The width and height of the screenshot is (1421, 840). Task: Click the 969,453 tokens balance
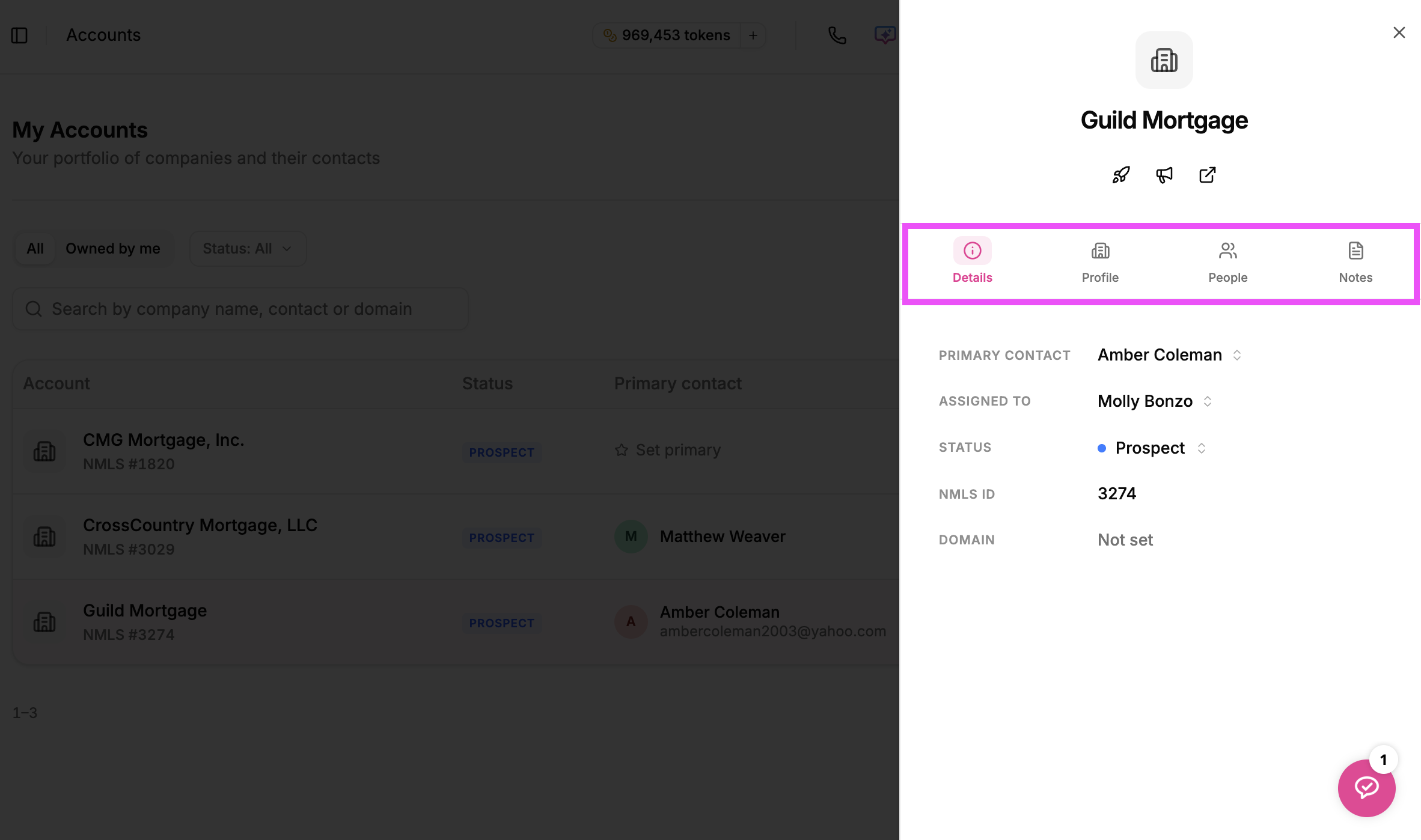click(x=667, y=35)
